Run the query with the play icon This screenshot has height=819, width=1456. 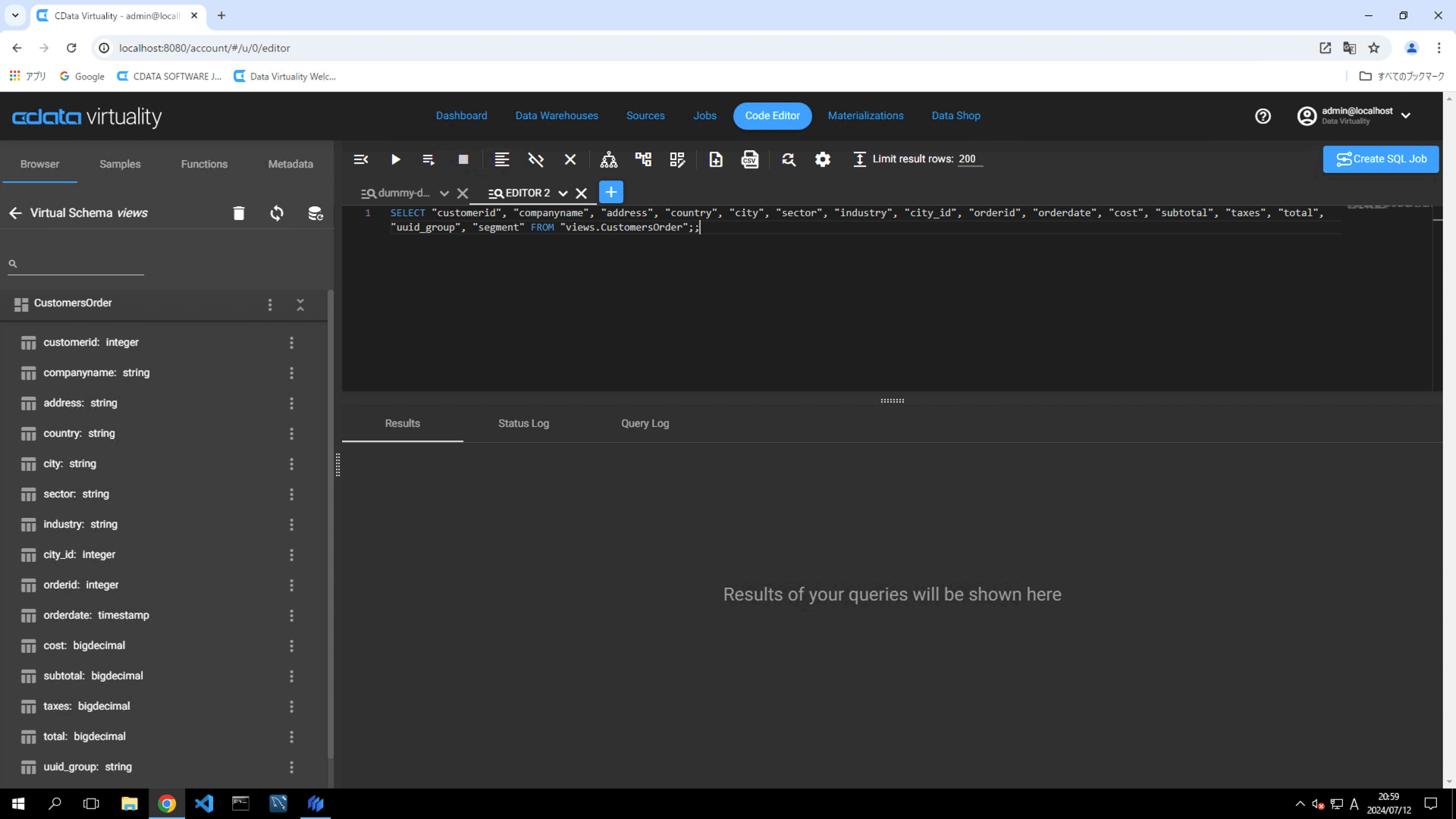point(395,159)
